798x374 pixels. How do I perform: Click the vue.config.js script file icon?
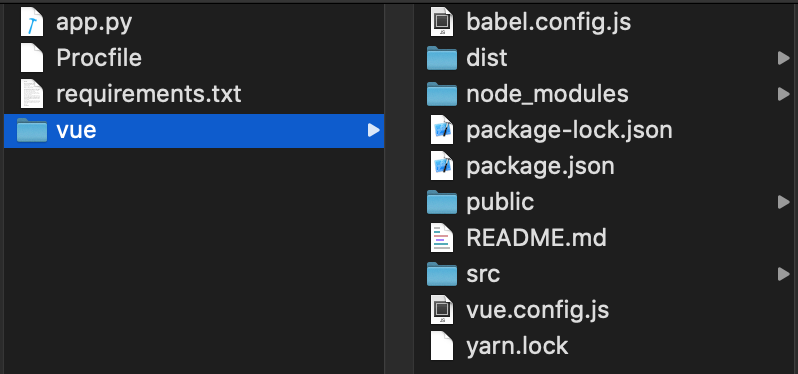pyautogui.click(x=442, y=310)
